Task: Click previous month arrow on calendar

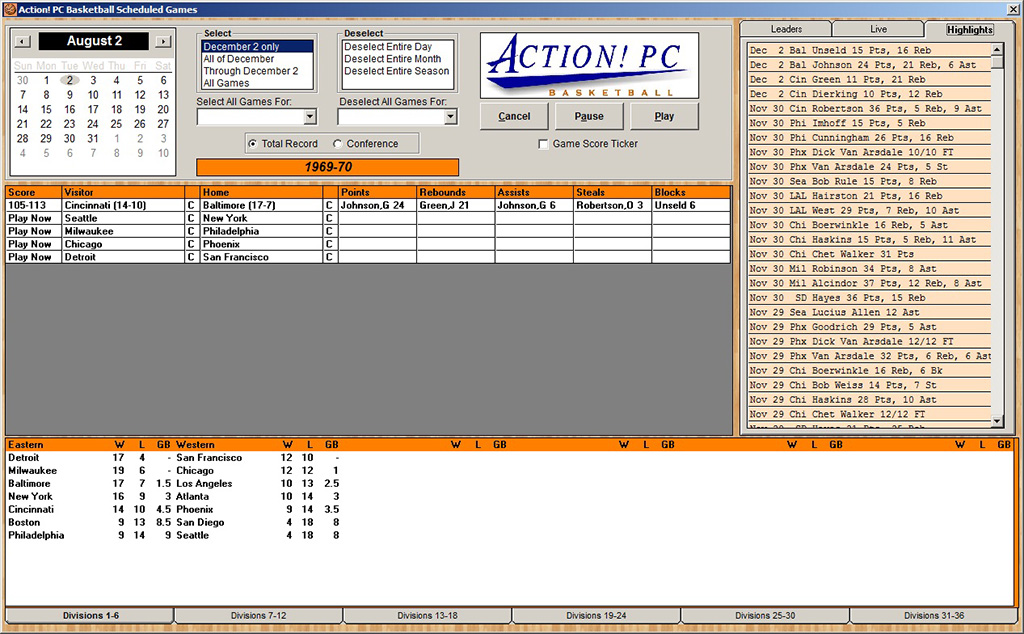Action: coord(22,42)
